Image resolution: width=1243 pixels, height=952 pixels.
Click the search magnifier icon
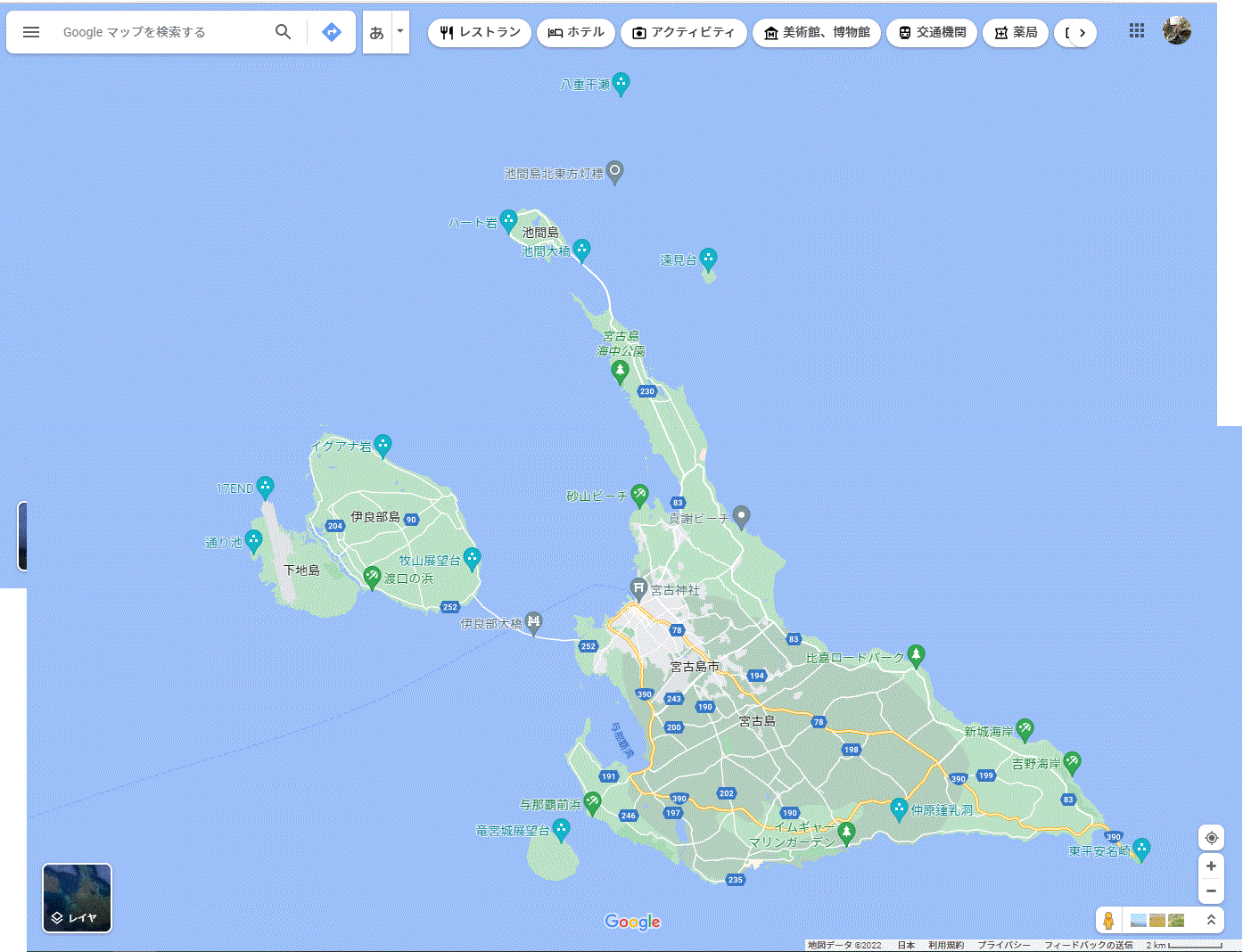coord(284,32)
